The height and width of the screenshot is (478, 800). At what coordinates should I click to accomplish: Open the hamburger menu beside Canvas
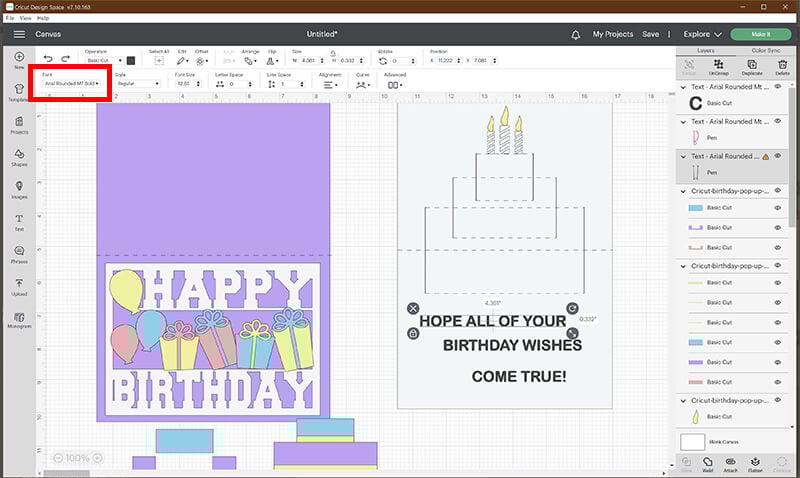19,34
